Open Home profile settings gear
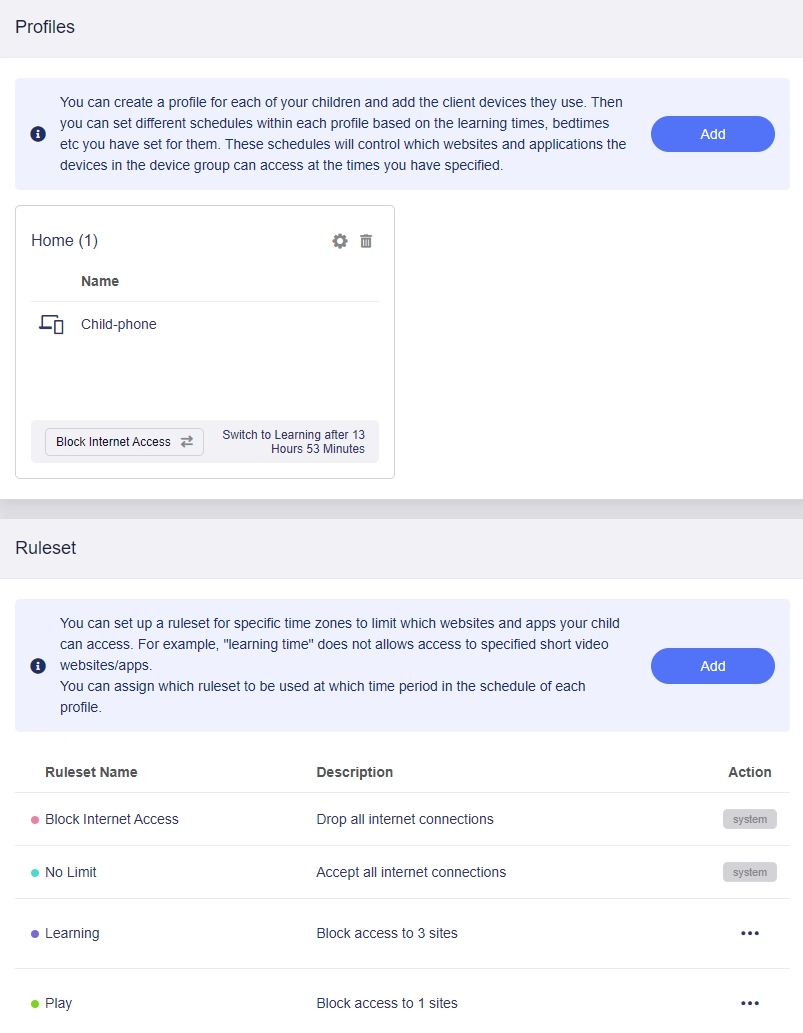The height and width of the screenshot is (1033, 803). 340,241
